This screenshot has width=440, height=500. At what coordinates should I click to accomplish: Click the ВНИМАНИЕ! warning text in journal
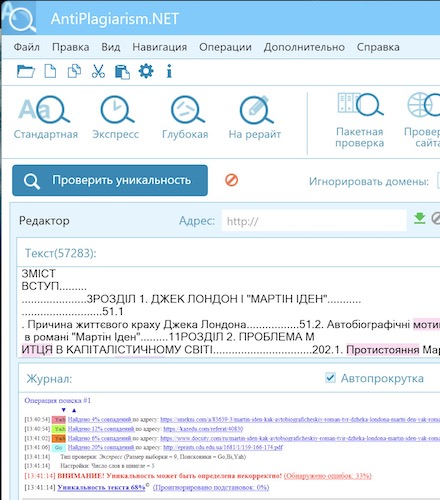tap(169, 476)
